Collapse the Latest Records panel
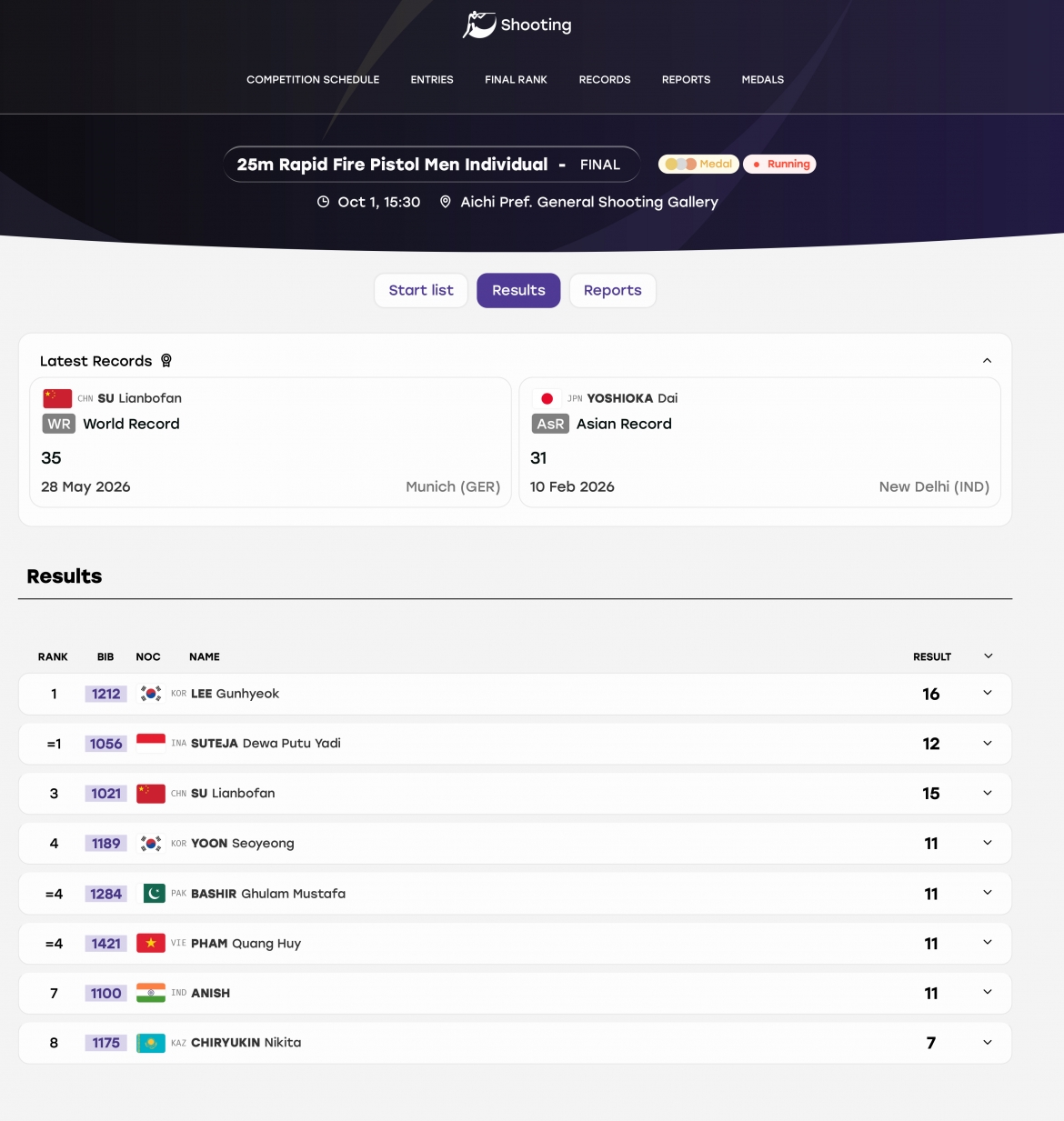 point(987,361)
